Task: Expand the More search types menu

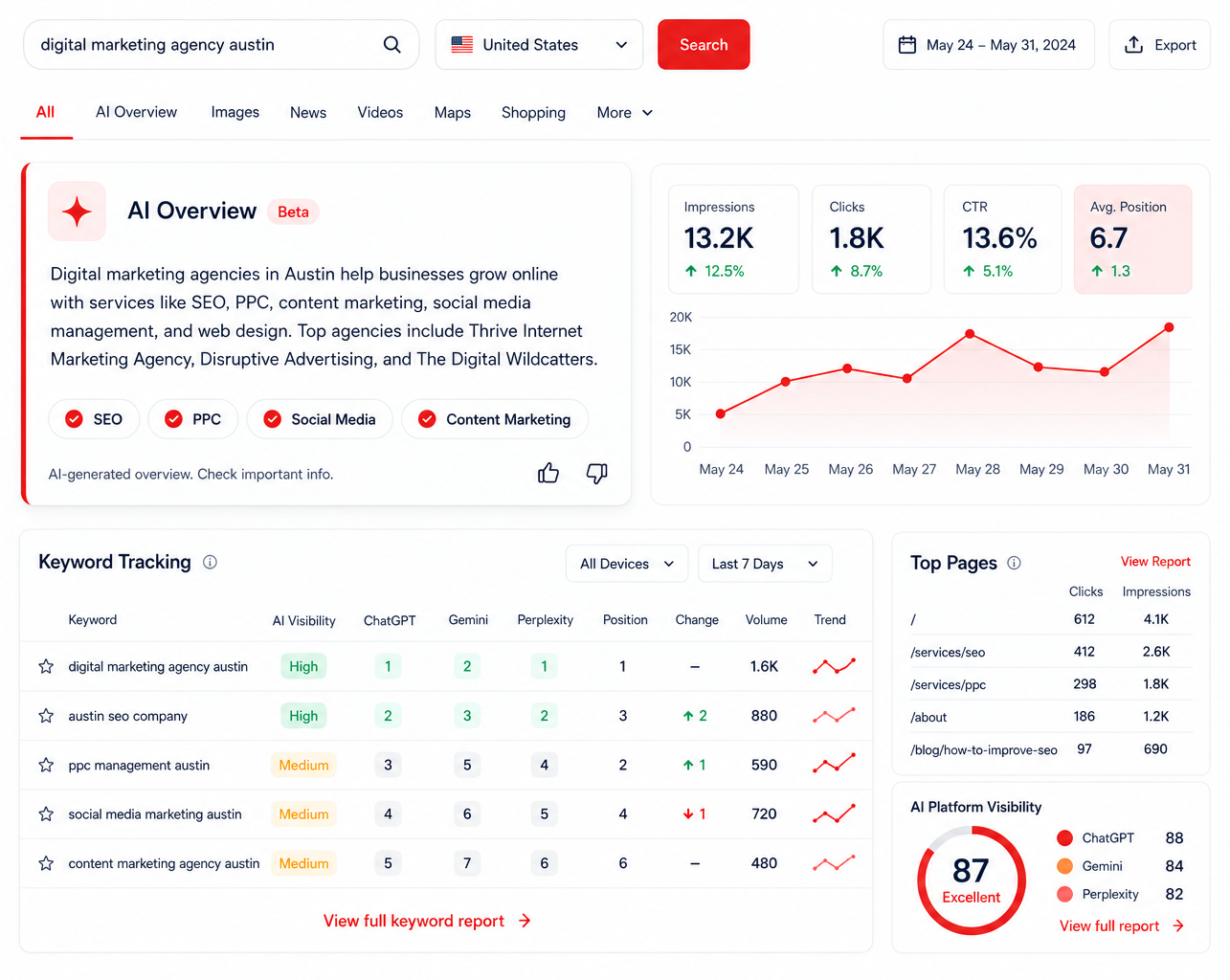Action: tap(625, 113)
